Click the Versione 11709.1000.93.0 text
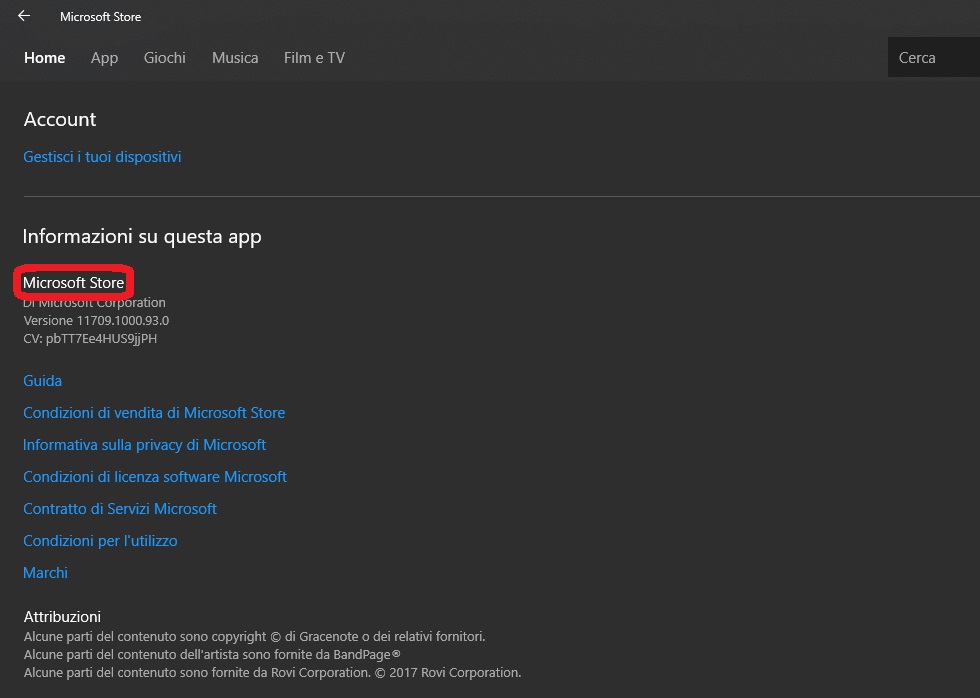This screenshot has width=980, height=698. click(x=96, y=321)
